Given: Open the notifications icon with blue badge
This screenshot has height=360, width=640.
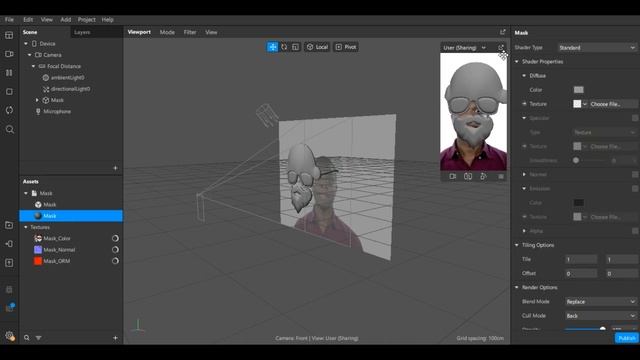Looking at the screenshot, I should [9, 307].
